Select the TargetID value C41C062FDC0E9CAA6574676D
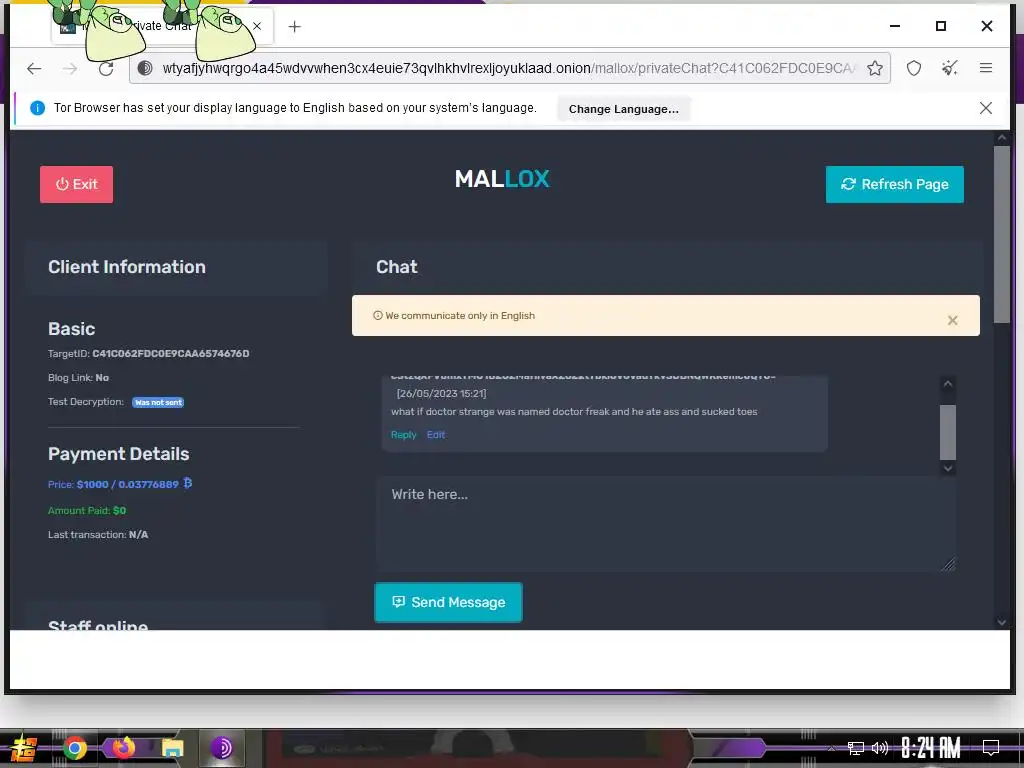The image size is (1024, 768). (170, 353)
